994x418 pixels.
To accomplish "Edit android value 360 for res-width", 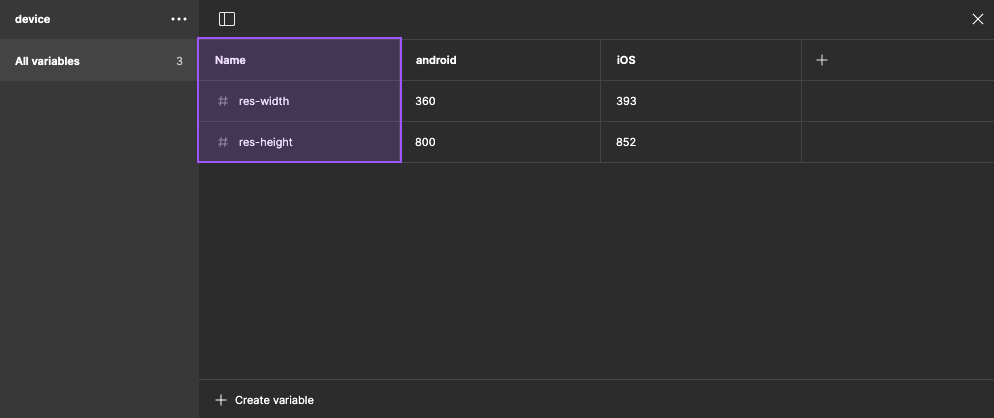I will 426,101.
